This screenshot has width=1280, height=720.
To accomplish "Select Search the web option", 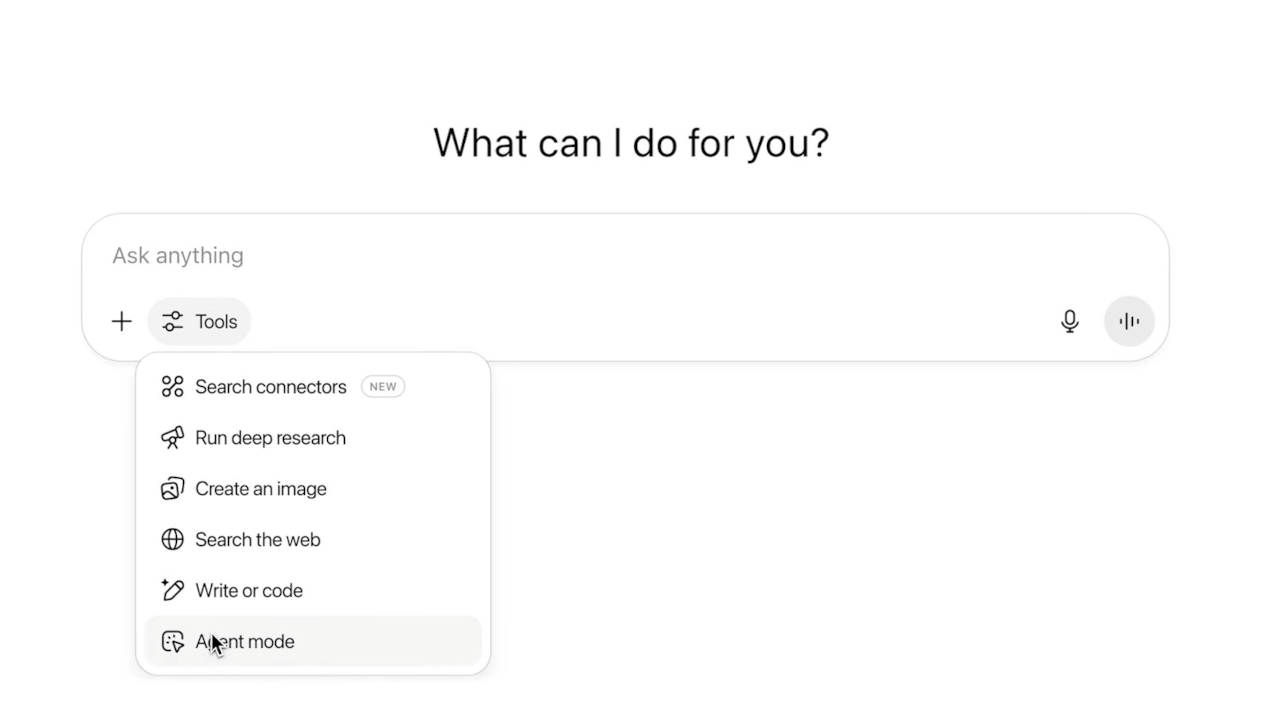I will tap(313, 540).
